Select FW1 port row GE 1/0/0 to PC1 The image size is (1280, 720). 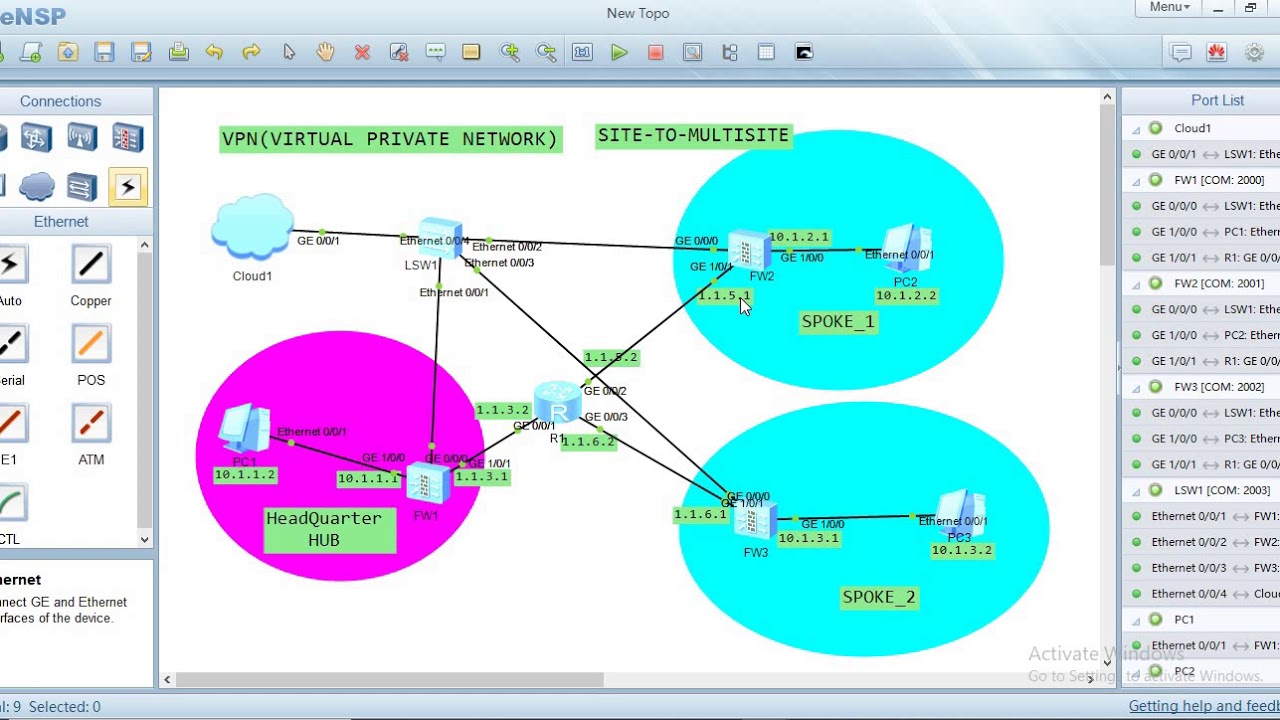tap(1201, 232)
